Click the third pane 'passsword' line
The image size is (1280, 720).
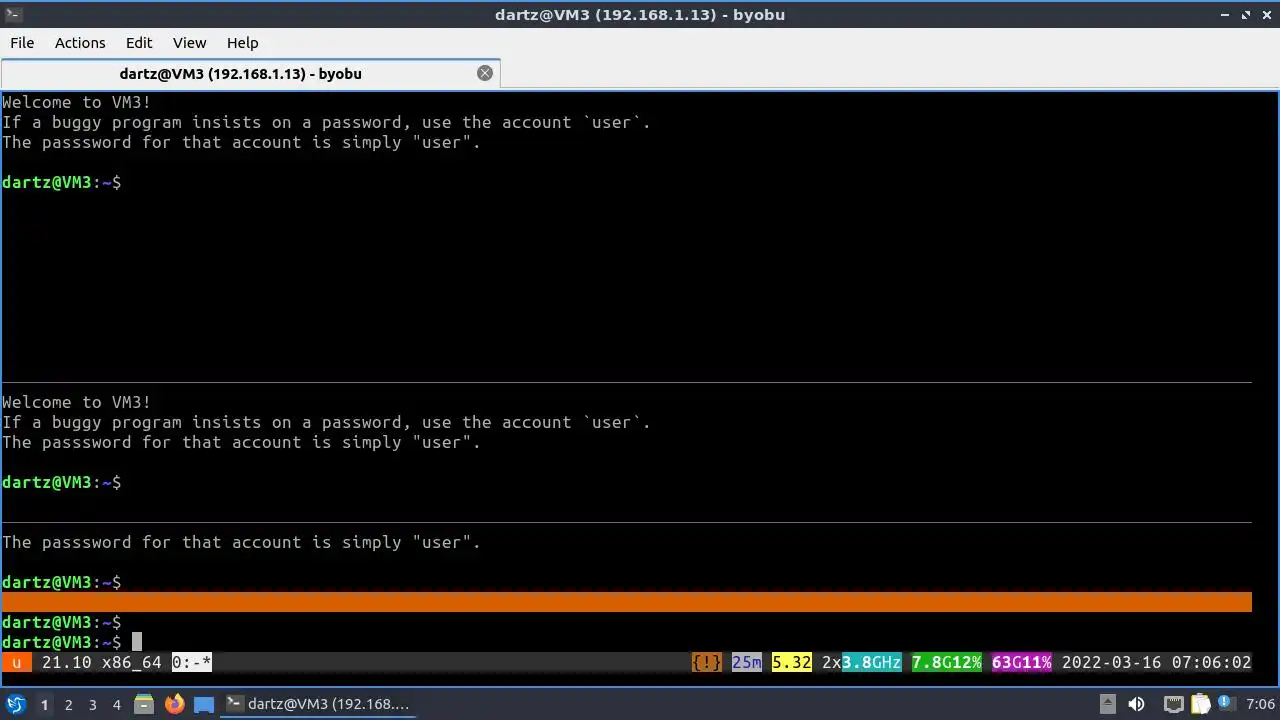click(x=242, y=542)
